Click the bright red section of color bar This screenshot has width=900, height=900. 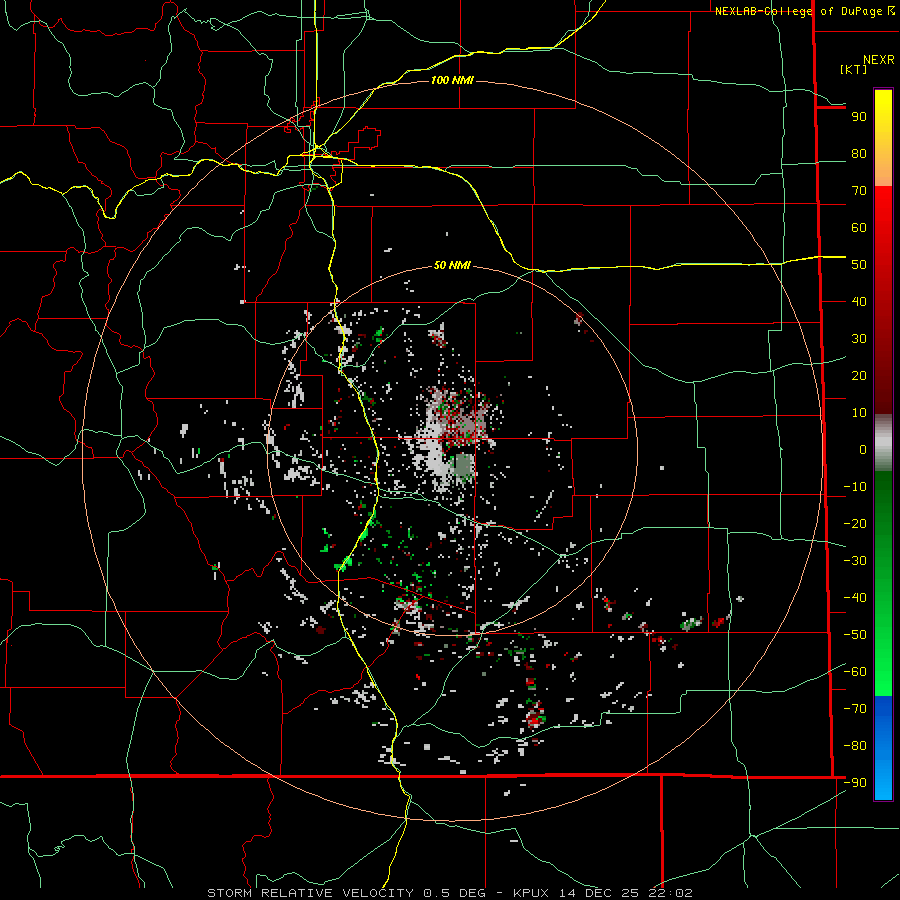click(x=883, y=212)
